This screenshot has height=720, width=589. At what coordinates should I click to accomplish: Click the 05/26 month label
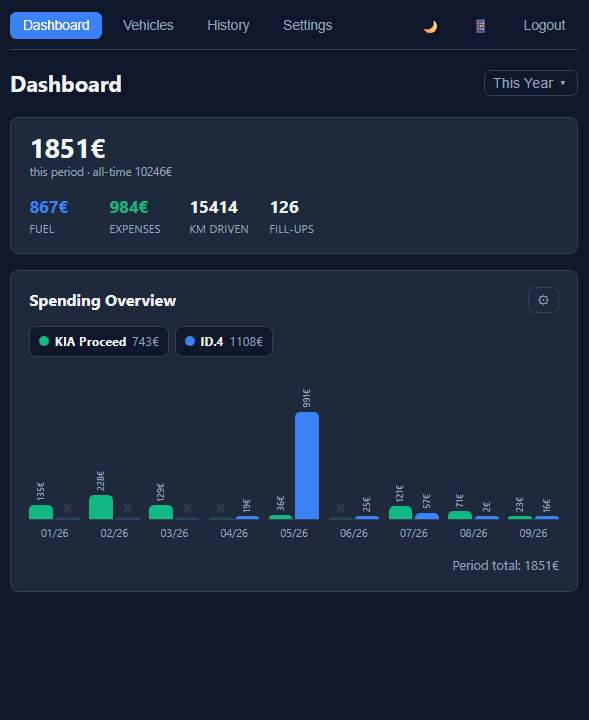(x=294, y=533)
